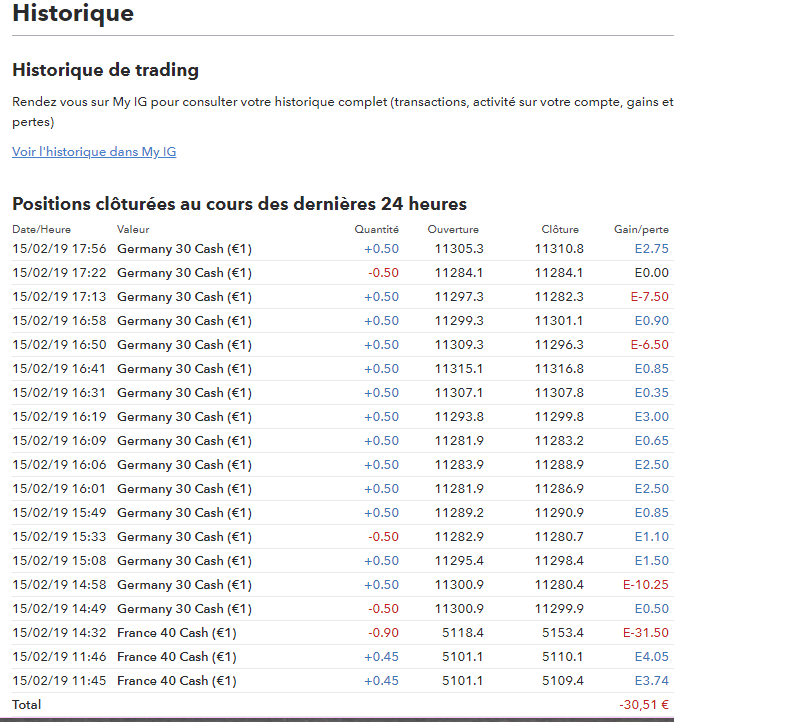
Task: Click opening price 11299.3
Action: tap(459, 320)
